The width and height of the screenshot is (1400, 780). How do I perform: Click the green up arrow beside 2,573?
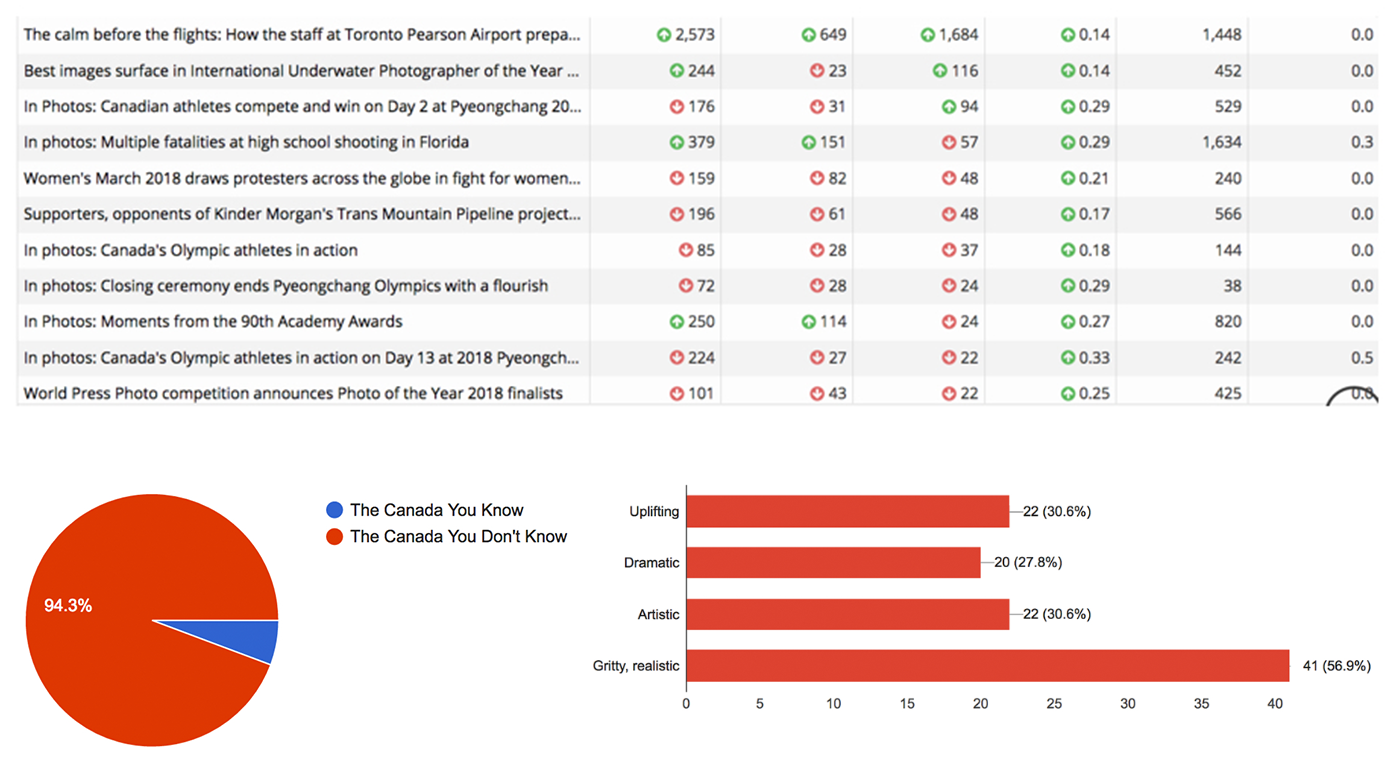(x=664, y=35)
